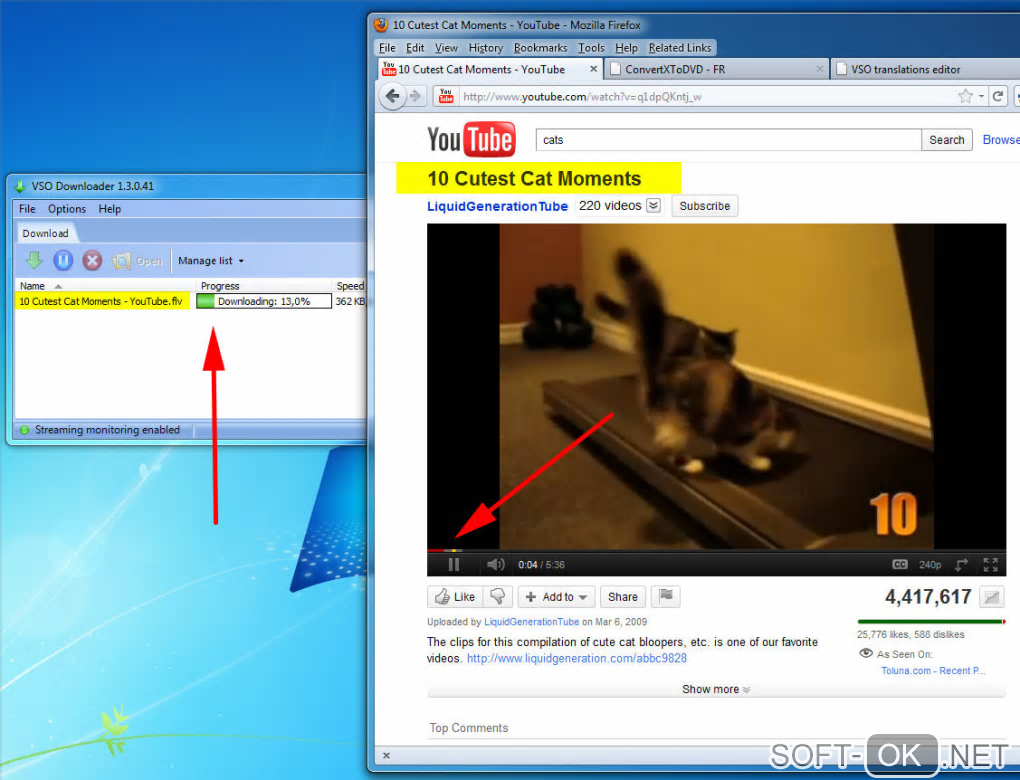The width and height of the screenshot is (1020, 780).
Task: Click the expand player size icon
Action: pos(961,565)
